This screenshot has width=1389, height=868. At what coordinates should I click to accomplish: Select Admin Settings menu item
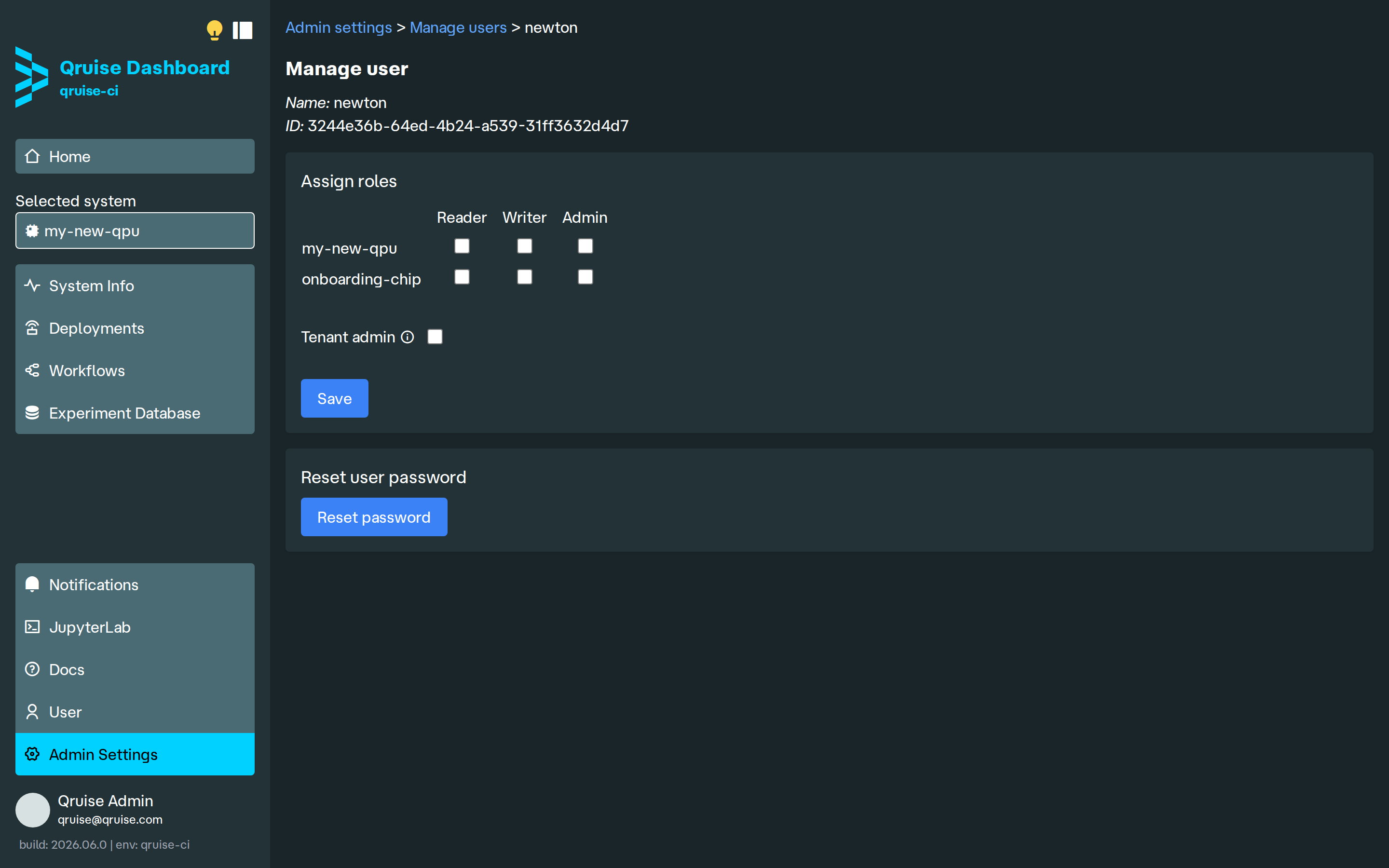click(135, 754)
